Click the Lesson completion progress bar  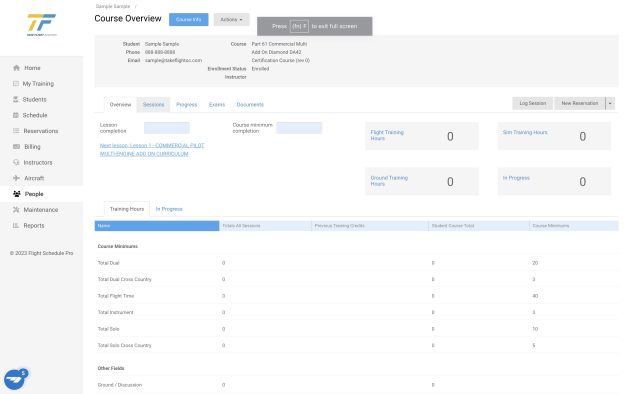click(167, 128)
